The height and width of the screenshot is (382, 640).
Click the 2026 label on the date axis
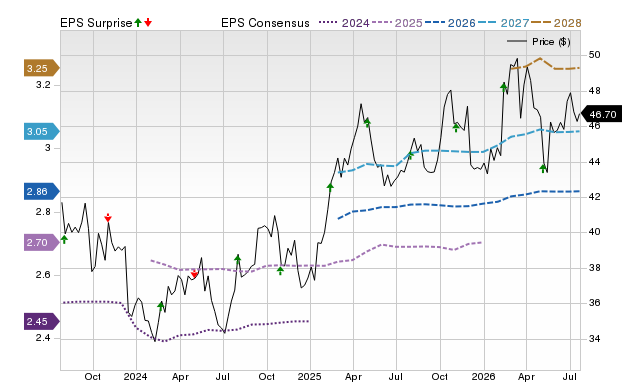(x=484, y=376)
